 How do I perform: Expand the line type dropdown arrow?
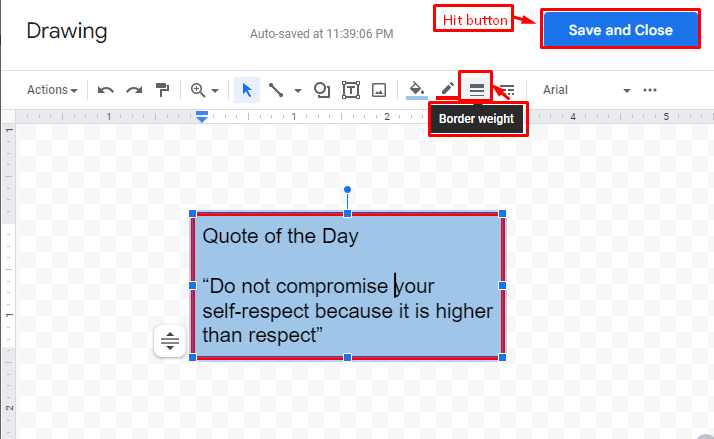click(x=298, y=91)
